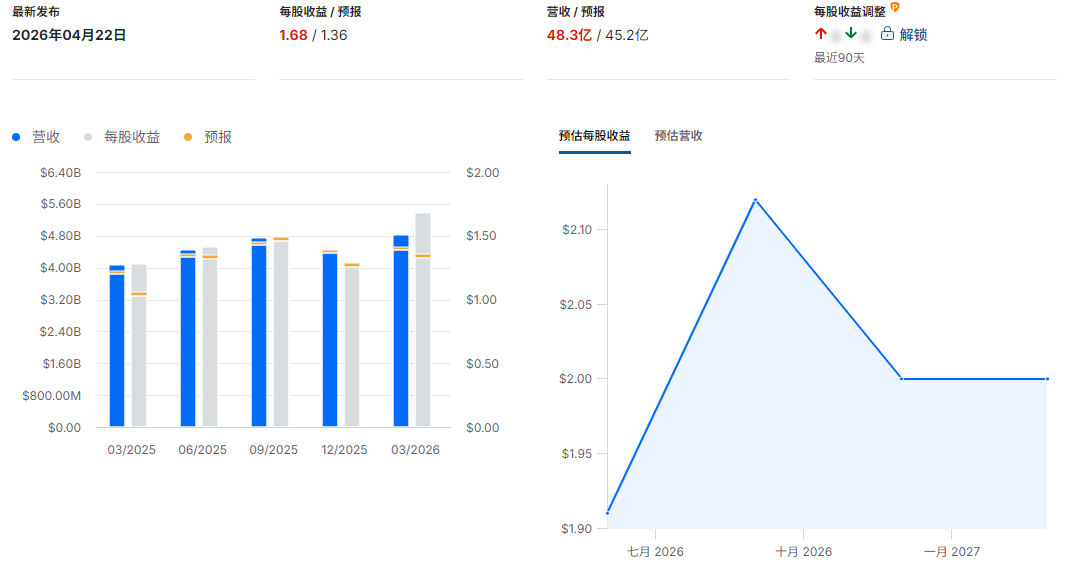This screenshot has height=569, width=1074.
Task: Click the lock icon beside 解锁
Action: (x=887, y=34)
